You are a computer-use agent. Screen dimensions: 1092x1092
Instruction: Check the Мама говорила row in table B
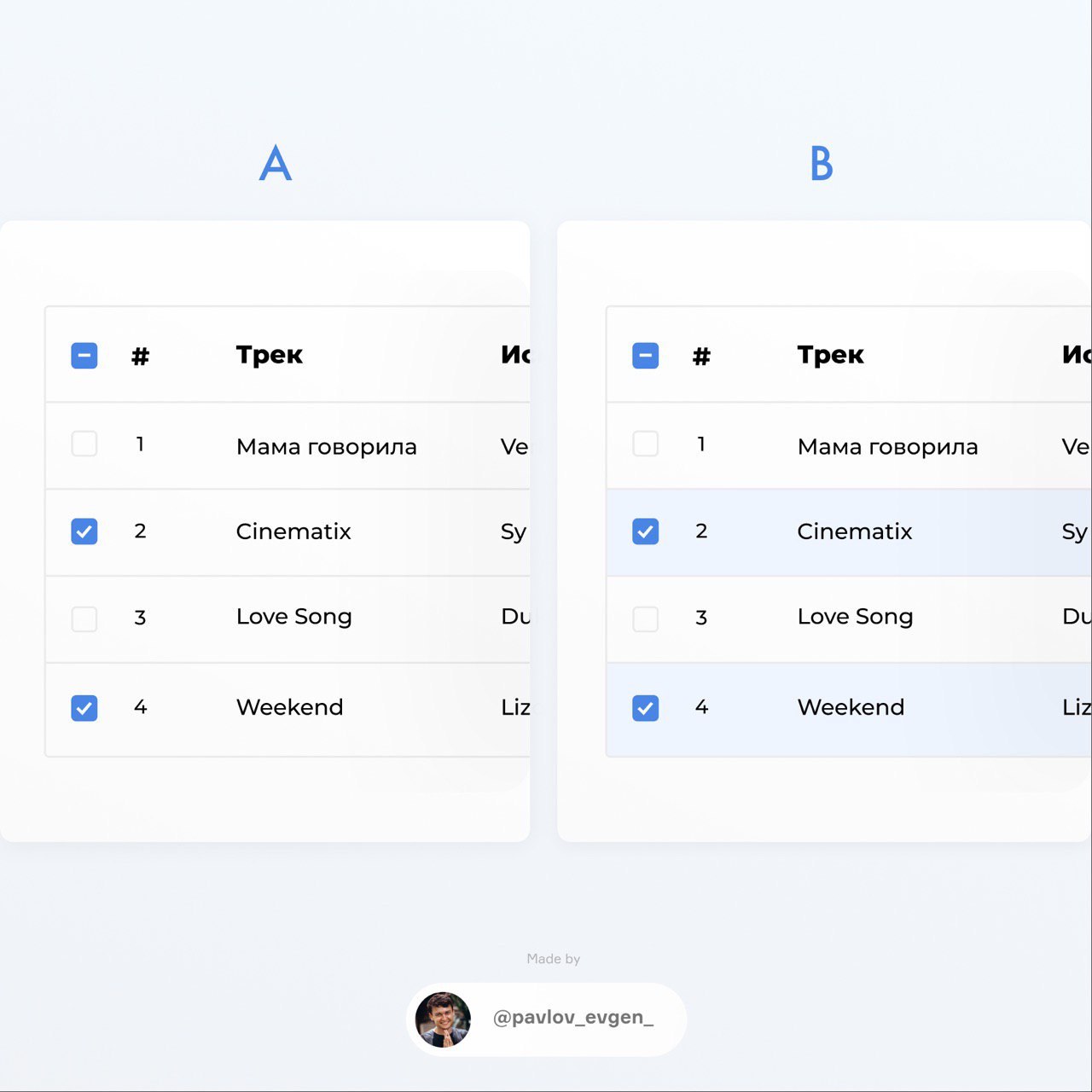click(x=646, y=444)
